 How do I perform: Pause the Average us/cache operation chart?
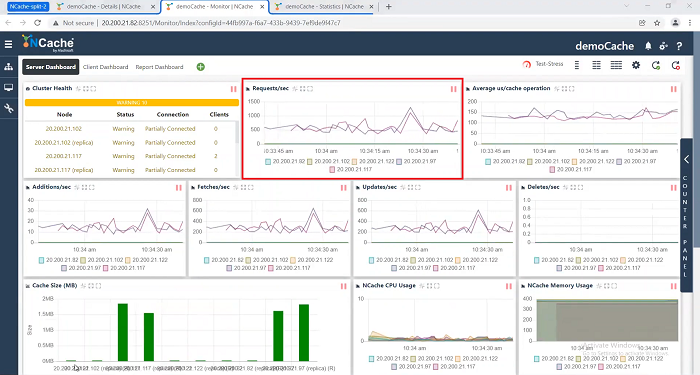673,89
